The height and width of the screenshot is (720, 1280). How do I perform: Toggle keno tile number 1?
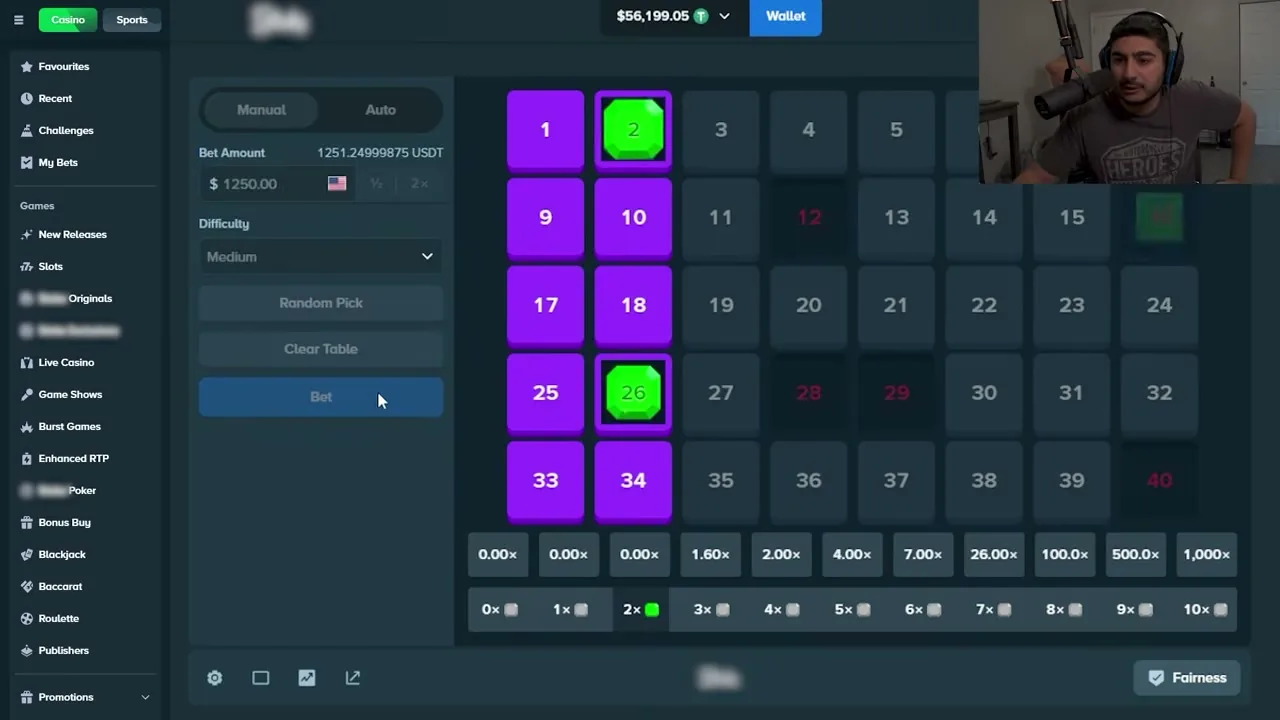(545, 129)
